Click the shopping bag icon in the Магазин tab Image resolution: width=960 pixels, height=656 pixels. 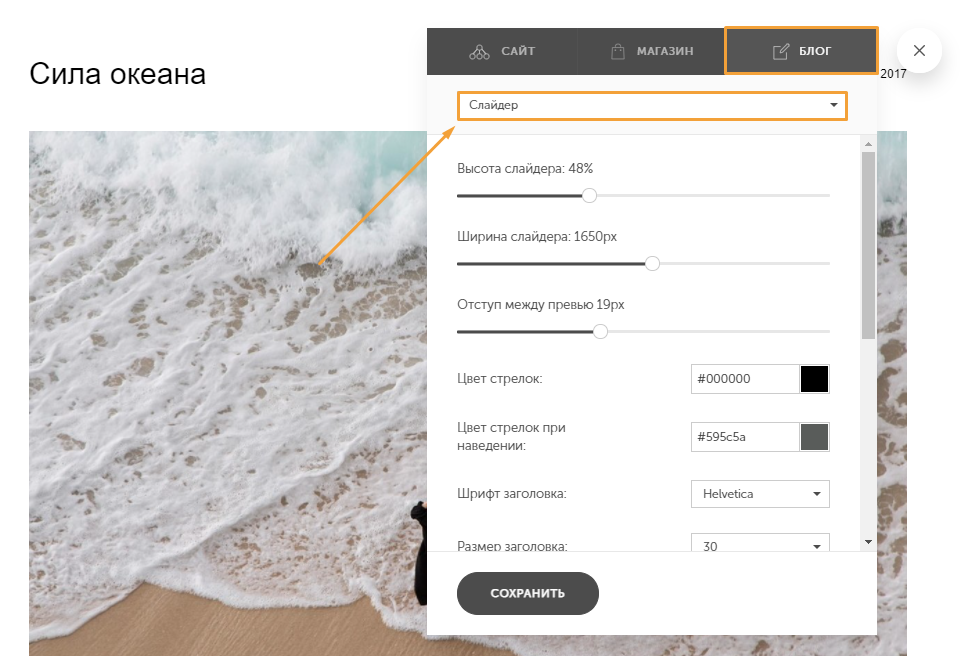pyautogui.click(x=618, y=52)
